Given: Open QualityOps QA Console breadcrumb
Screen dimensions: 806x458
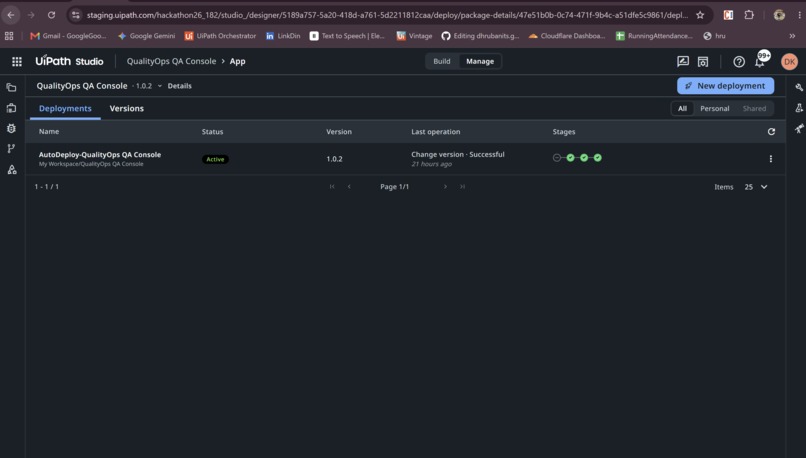Looking at the screenshot, I should click(171, 61).
